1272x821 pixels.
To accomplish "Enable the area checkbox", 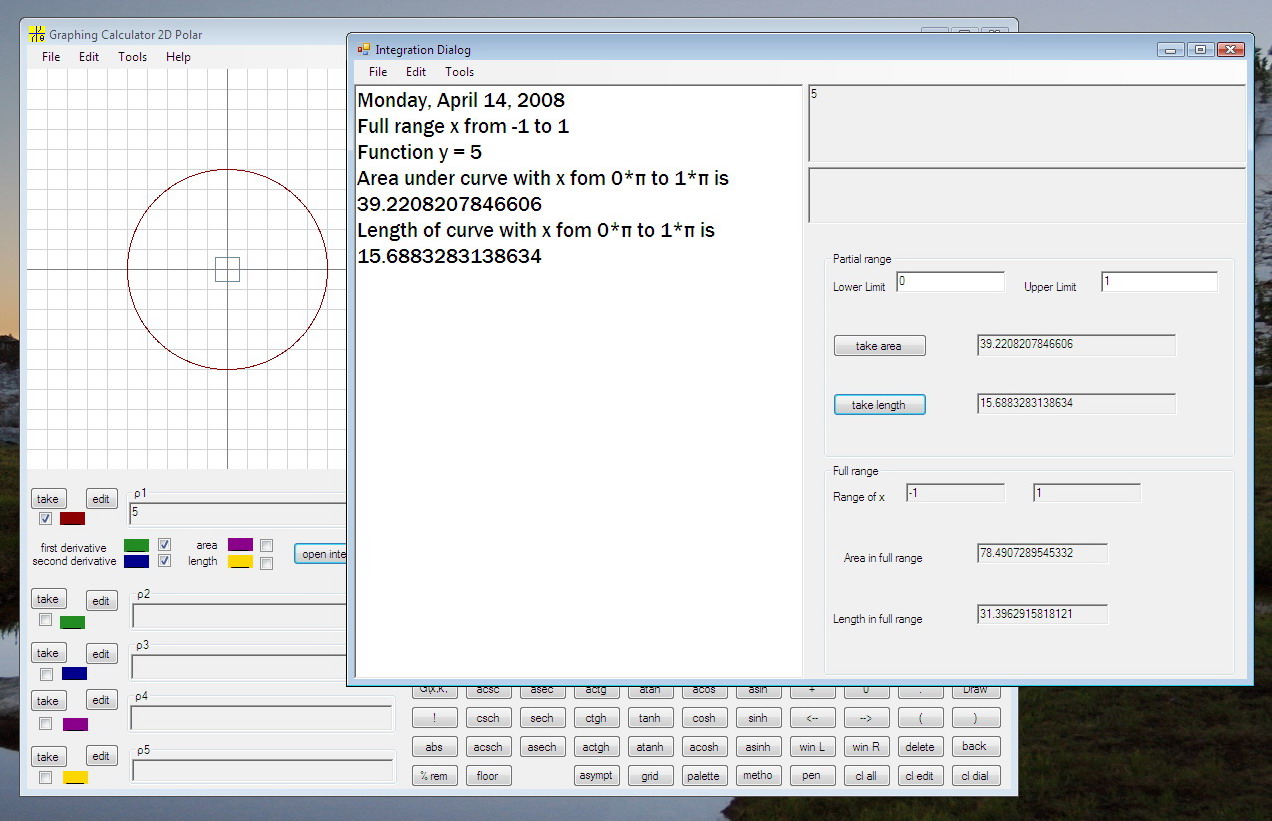I will [266, 546].
